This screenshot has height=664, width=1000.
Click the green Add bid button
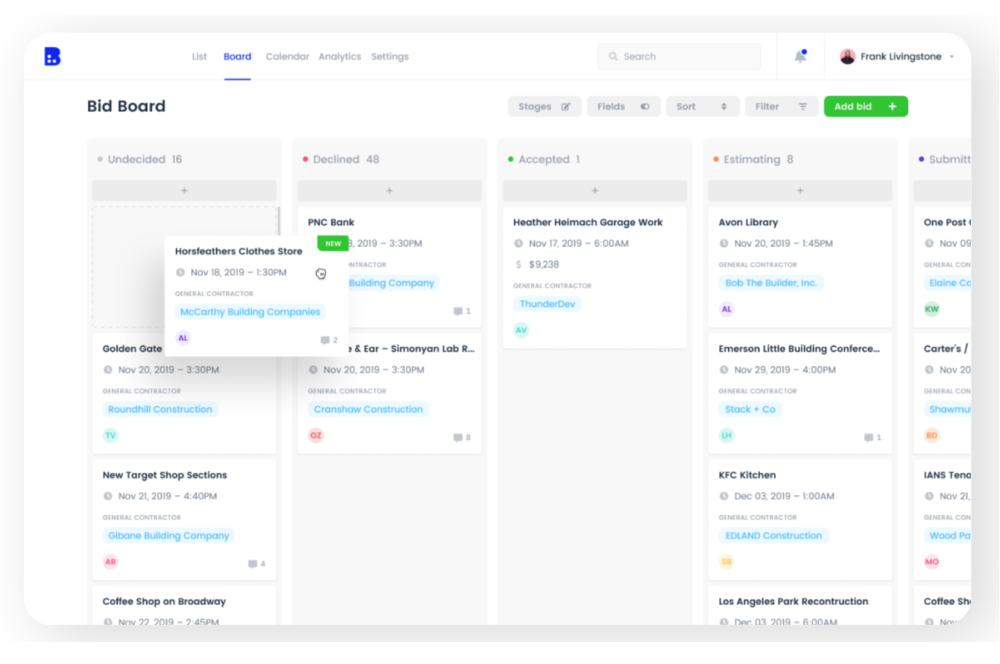[x=865, y=107]
